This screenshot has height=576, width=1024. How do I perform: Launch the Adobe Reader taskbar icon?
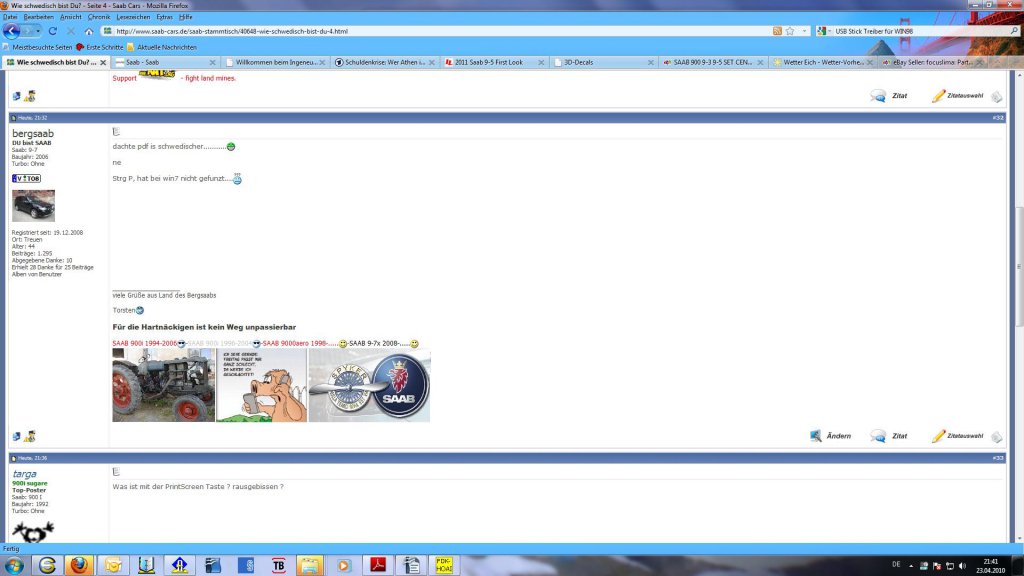coord(378,564)
